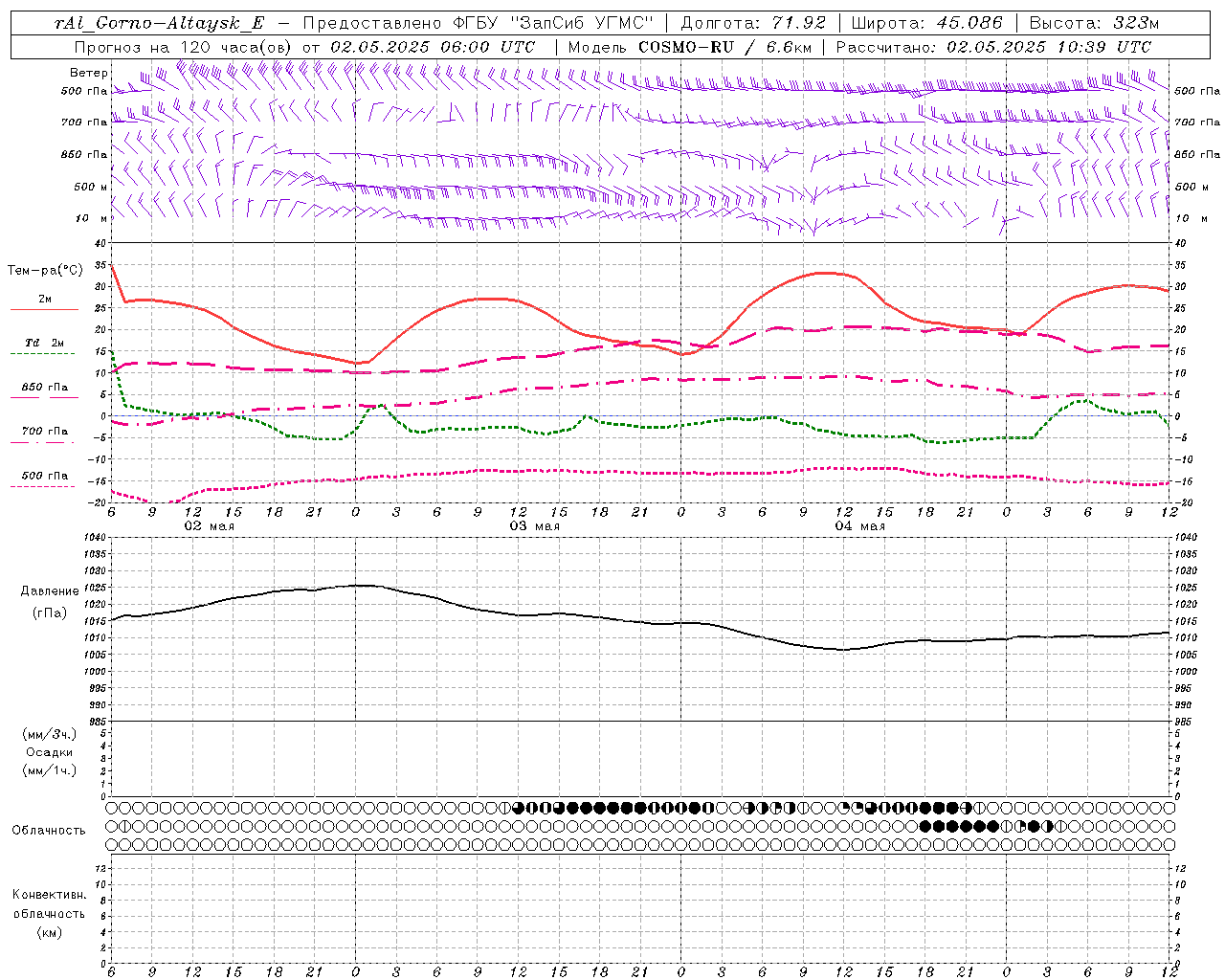Click the Долгота: 71.92 value

(752, 23)
